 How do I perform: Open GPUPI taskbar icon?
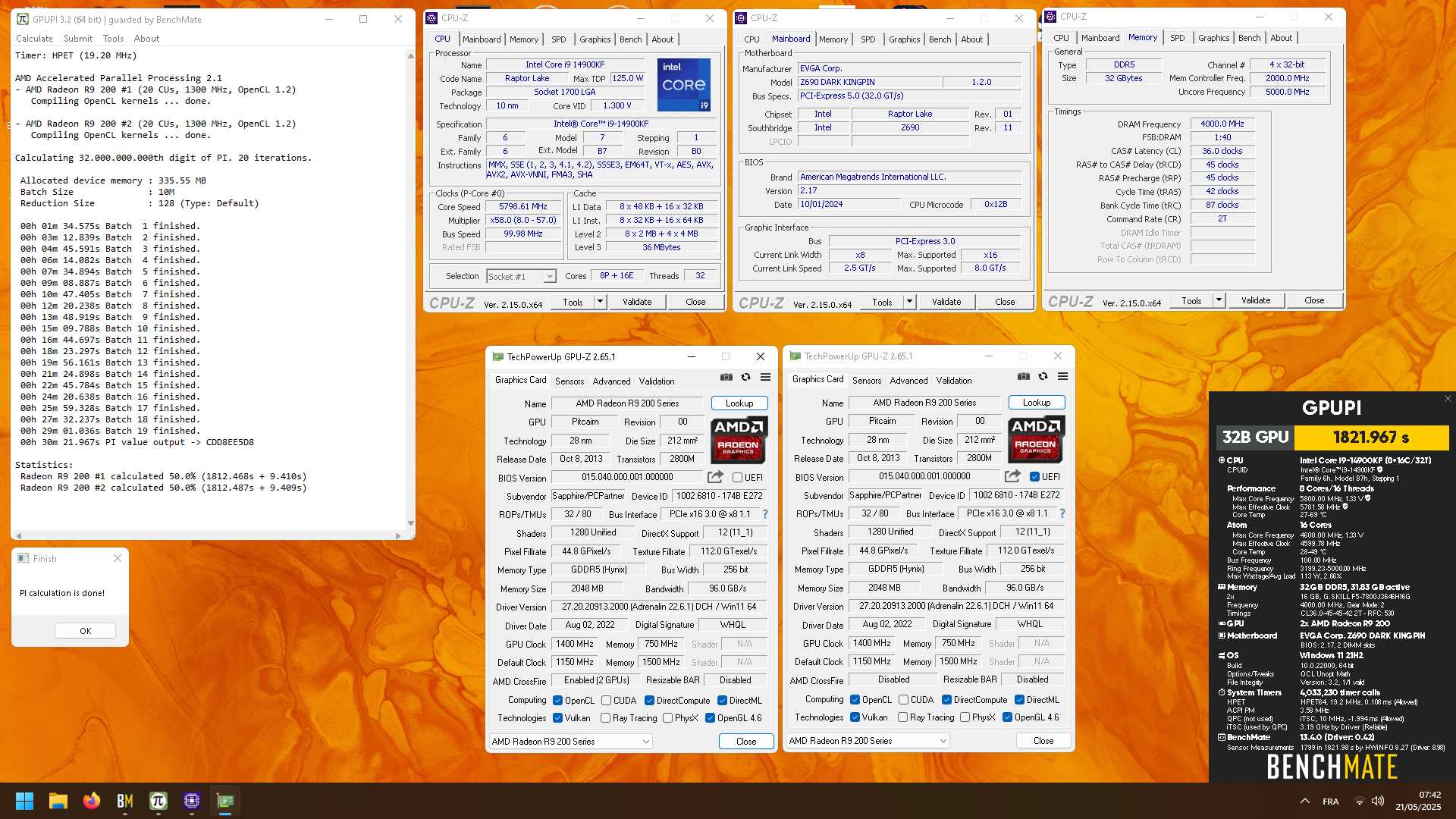(x=158, y=801)
